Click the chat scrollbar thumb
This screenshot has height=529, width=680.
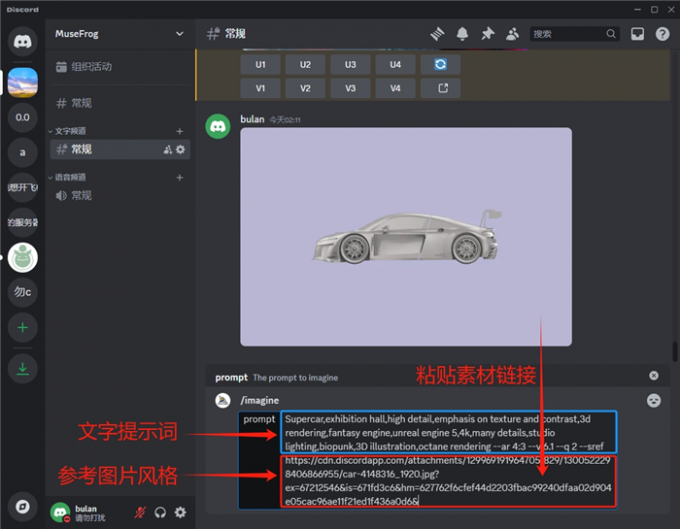click(675, 351)
